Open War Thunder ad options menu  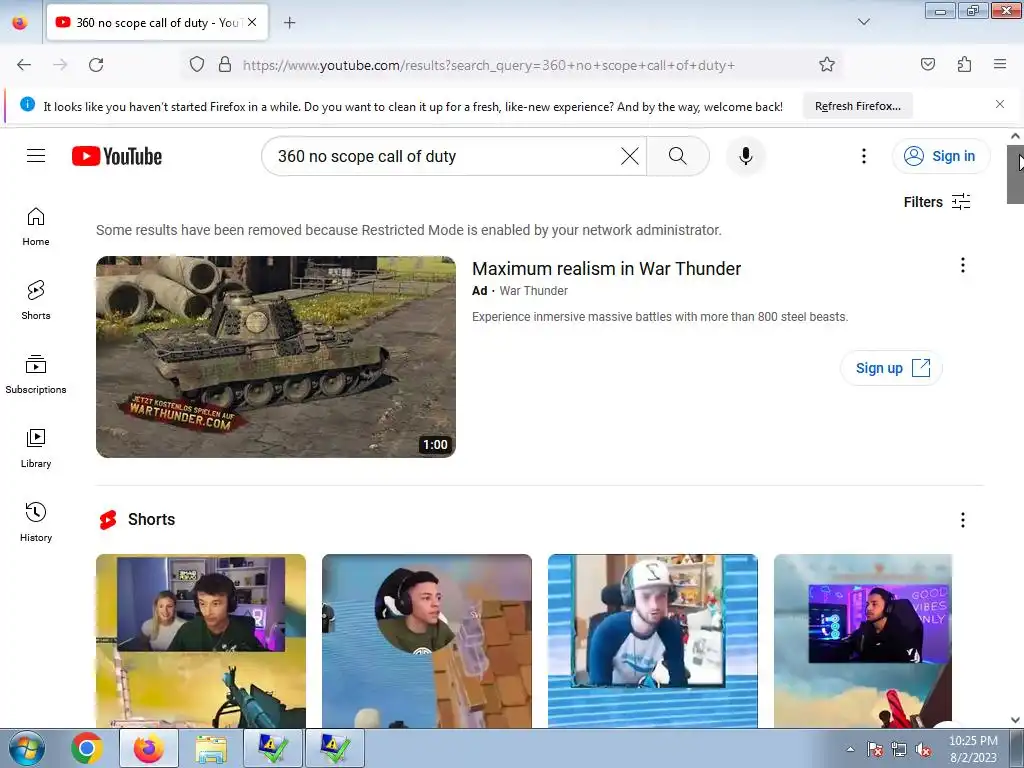point(962,265)
